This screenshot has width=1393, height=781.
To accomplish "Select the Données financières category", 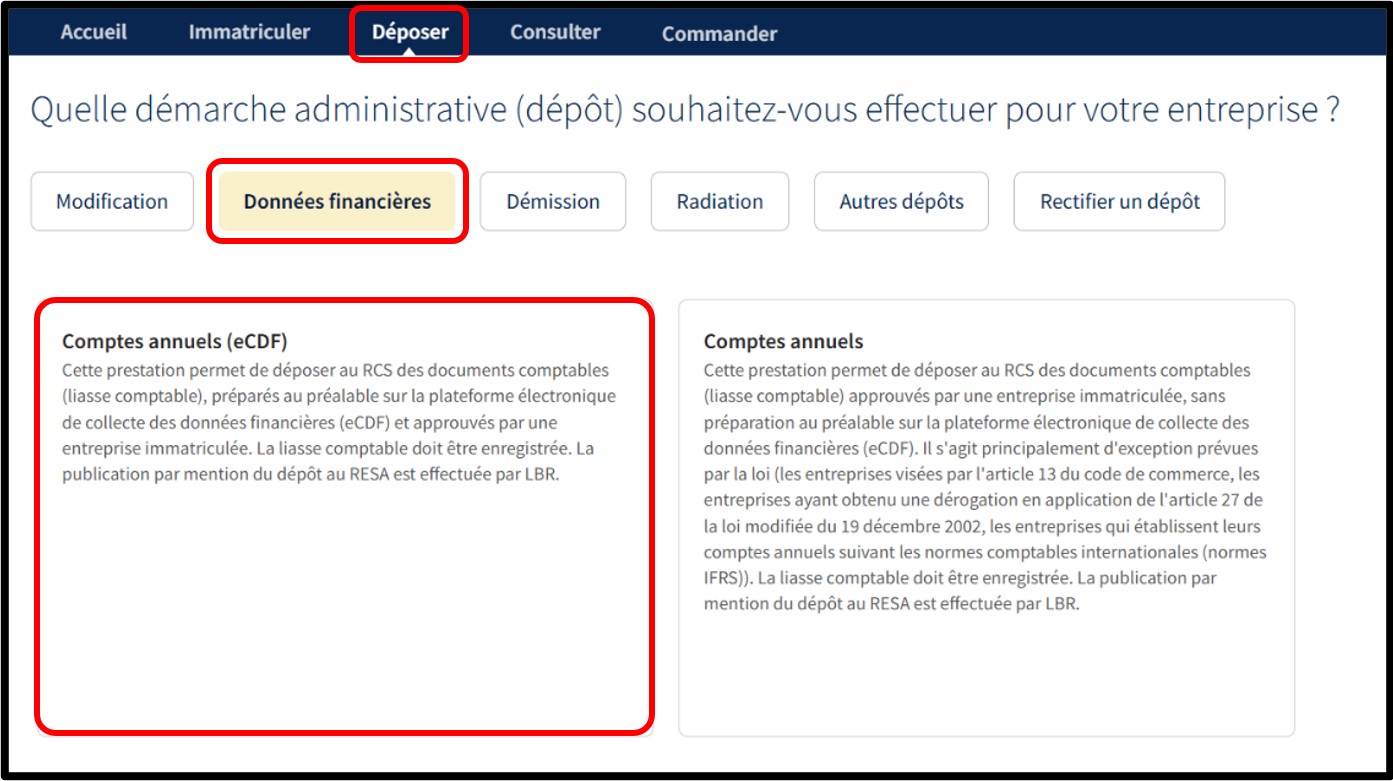I will (x=337, y=202).
